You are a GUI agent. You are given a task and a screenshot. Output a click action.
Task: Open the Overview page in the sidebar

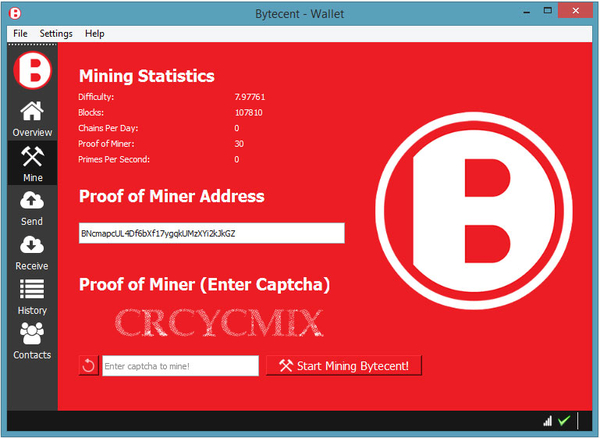pos(32,118)
